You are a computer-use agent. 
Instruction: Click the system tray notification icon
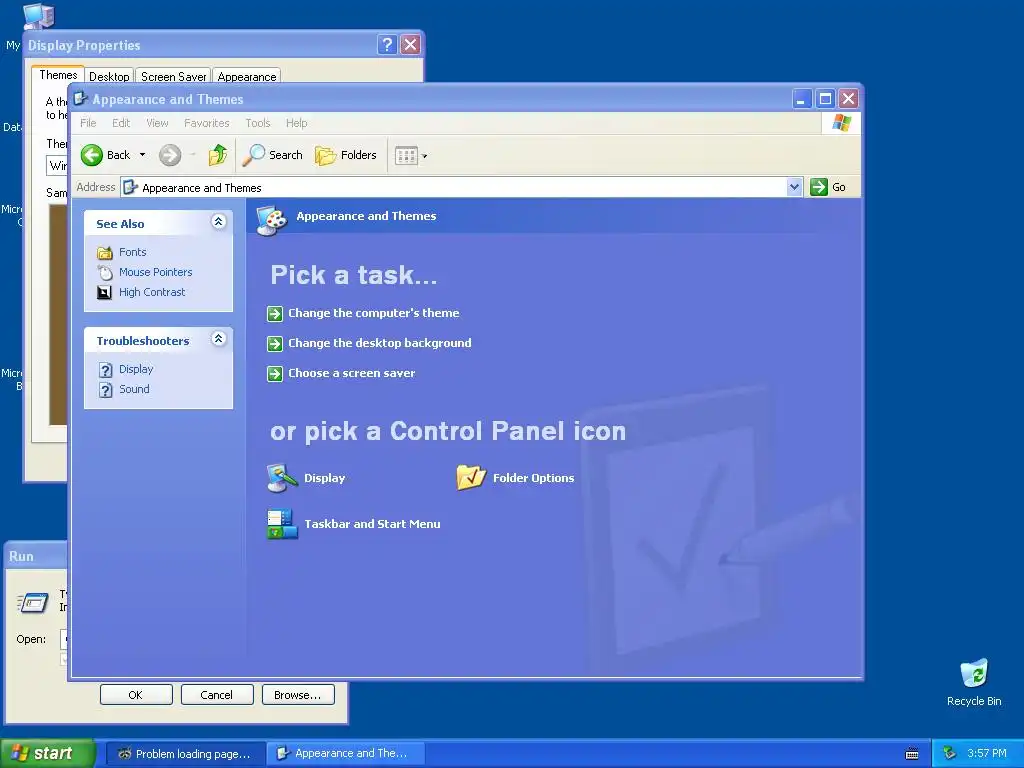949,754
